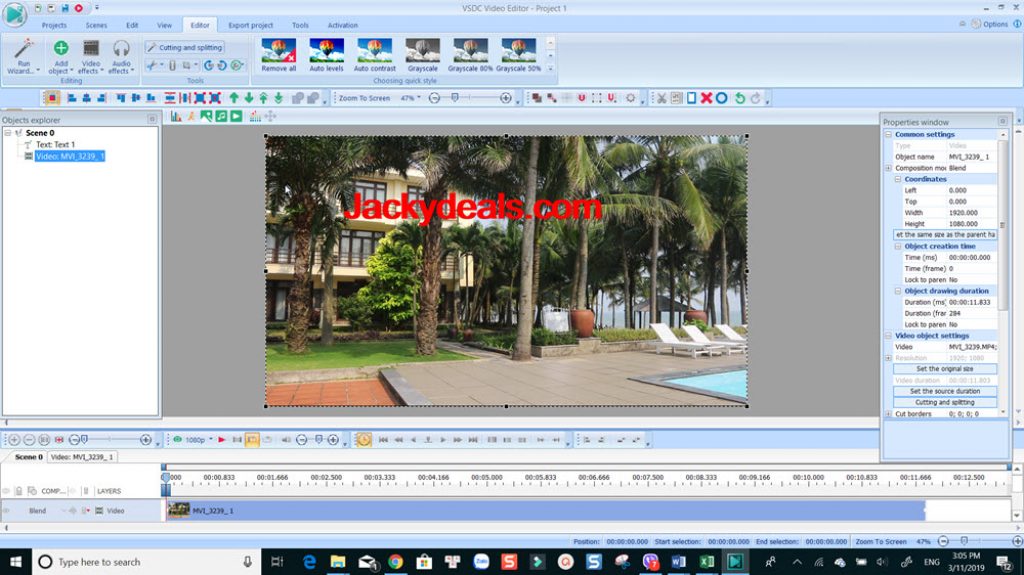Viewport: 1024px width, 575px height.
Task: Apply the Auto levels quick style
Action: [x=327, y=55]
